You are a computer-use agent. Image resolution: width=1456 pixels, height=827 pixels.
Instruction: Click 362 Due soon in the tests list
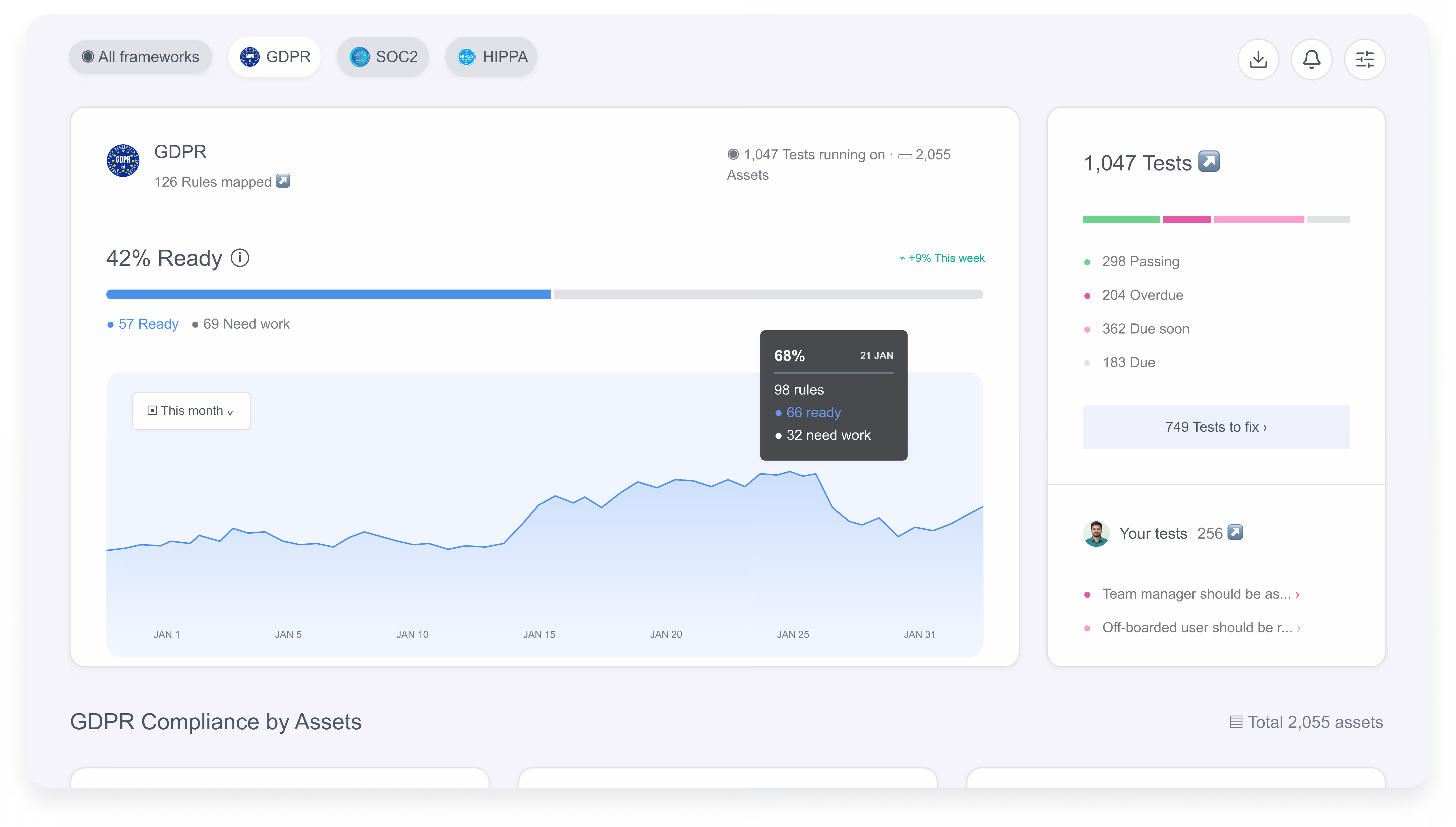pyautogui.click(x=1137, y=328)
